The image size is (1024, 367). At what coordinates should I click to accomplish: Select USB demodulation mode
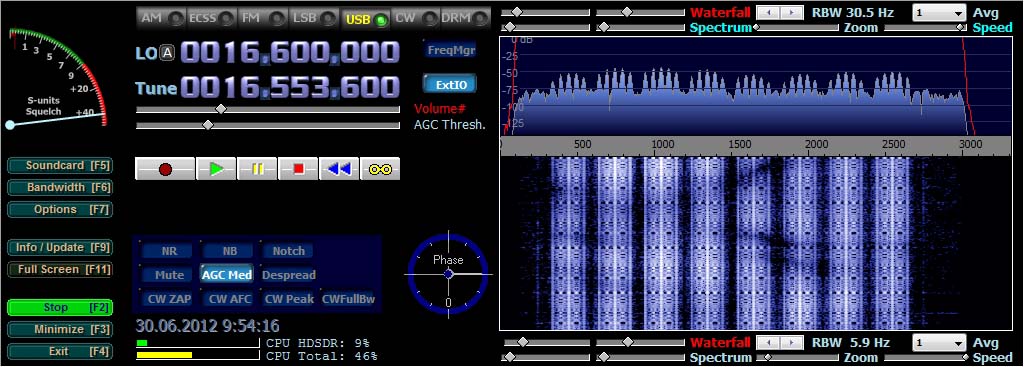pyautogui.click(x=366, y=19)
